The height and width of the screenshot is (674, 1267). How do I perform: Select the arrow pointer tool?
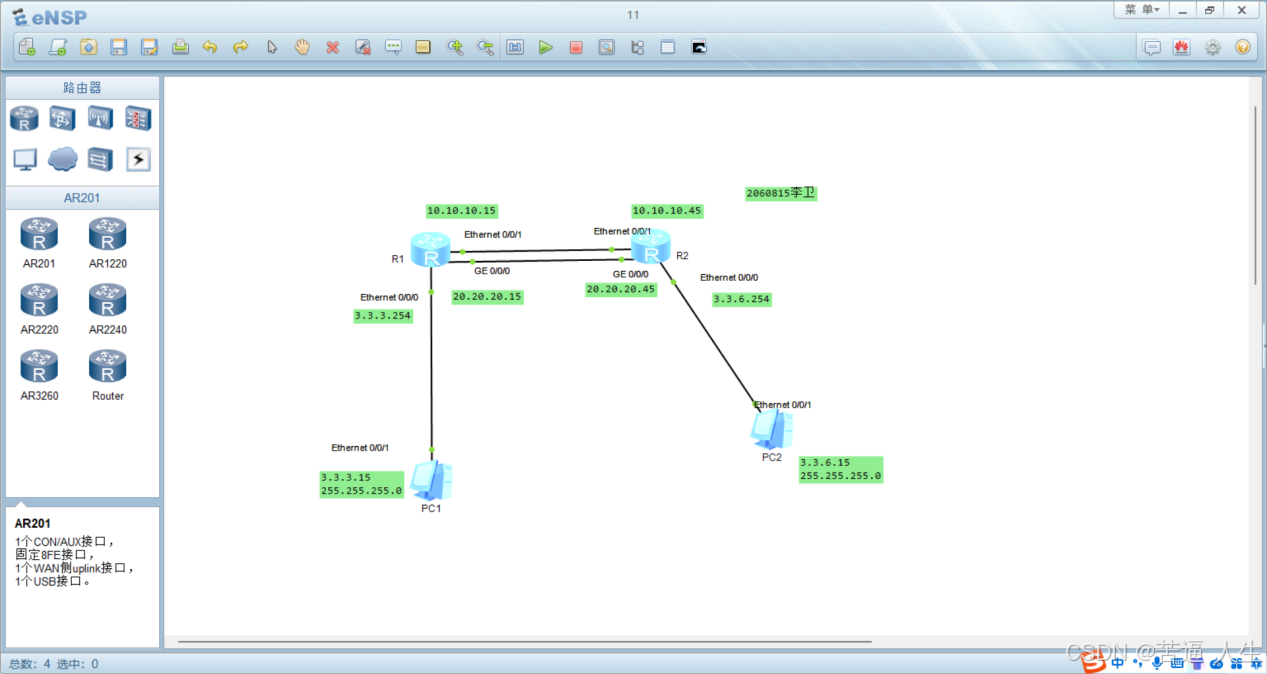pos(272,47)
